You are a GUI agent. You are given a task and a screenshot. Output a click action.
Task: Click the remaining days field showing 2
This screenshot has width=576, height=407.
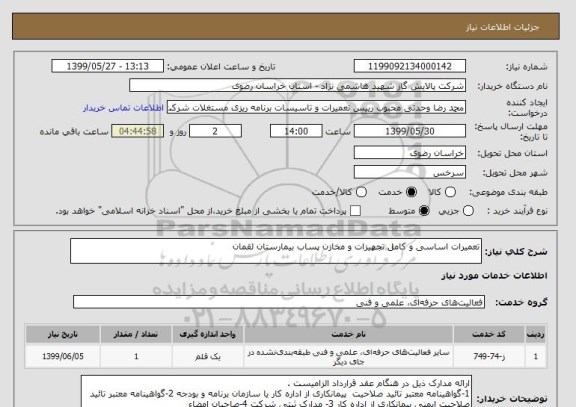click(215, 131)
